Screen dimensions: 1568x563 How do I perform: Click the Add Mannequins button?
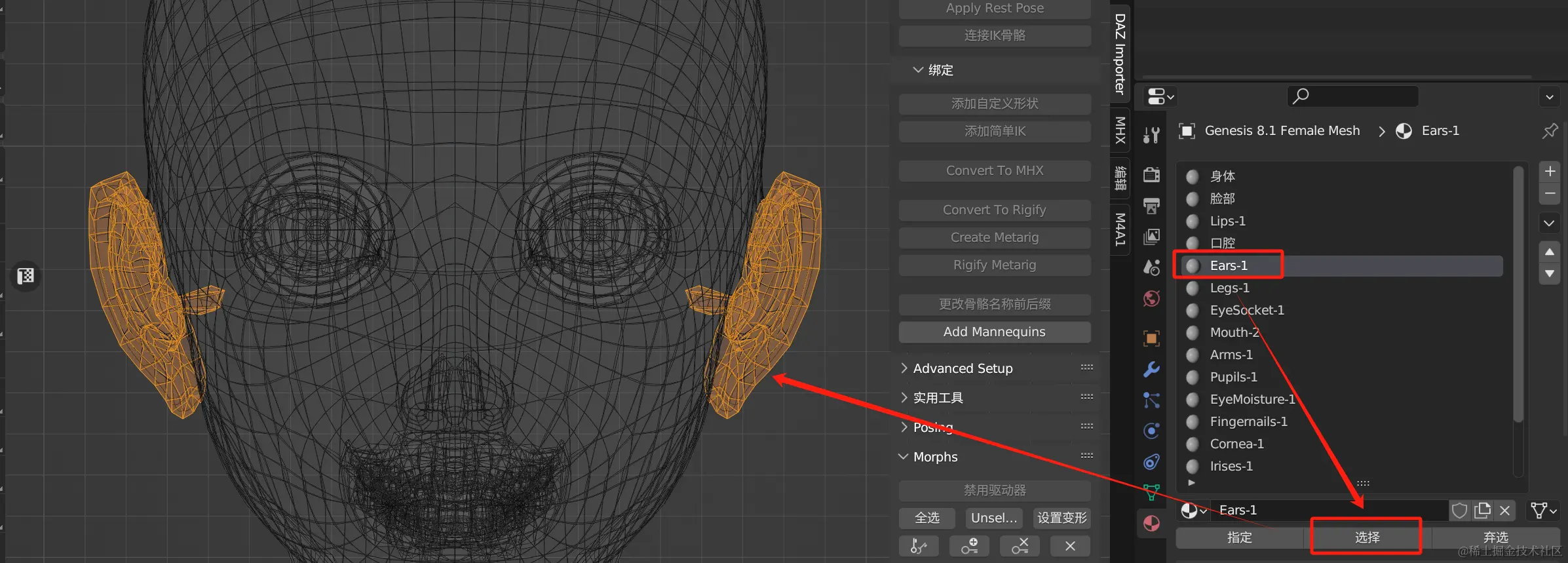[995, 332]
